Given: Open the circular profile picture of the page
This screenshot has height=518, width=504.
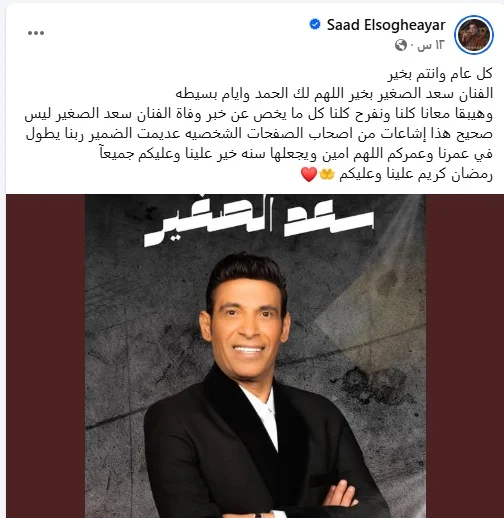Looking at the screenshot, I should (x=474, y=35).
